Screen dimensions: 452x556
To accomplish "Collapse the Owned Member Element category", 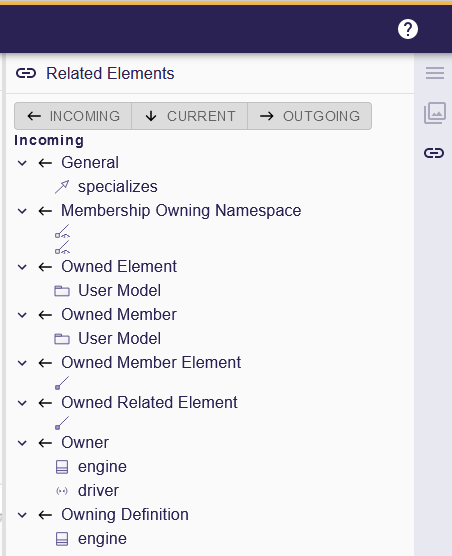I will click(22, 363).
